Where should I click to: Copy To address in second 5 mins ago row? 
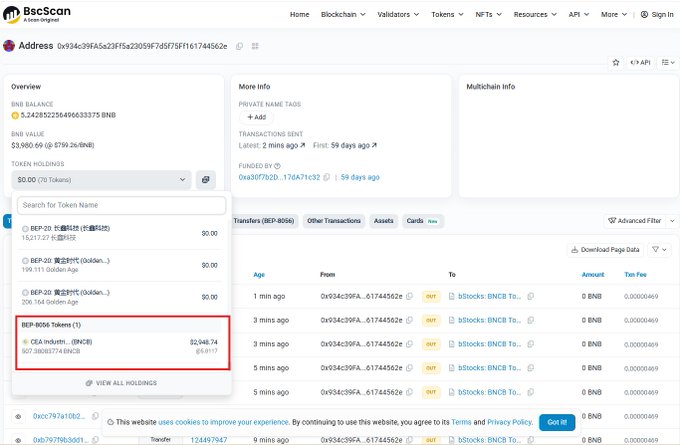[530, 392]
